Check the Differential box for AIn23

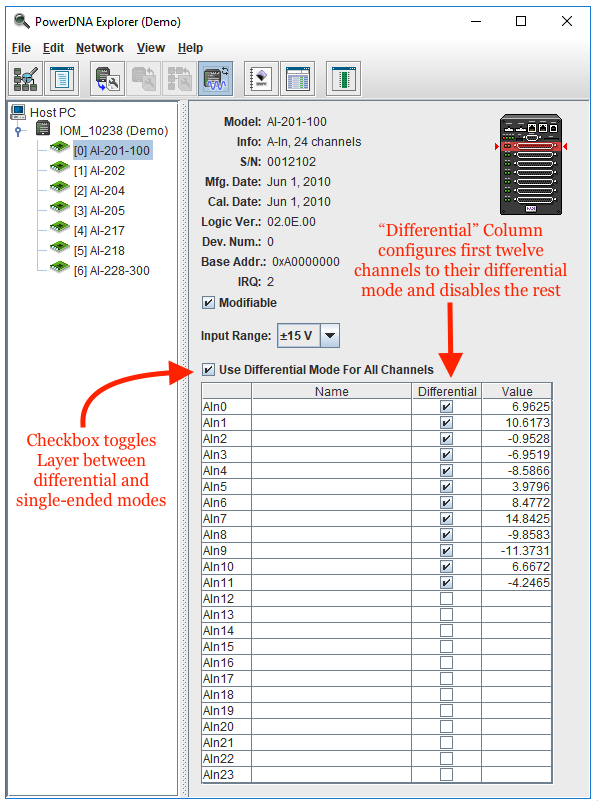coord(446,774)
